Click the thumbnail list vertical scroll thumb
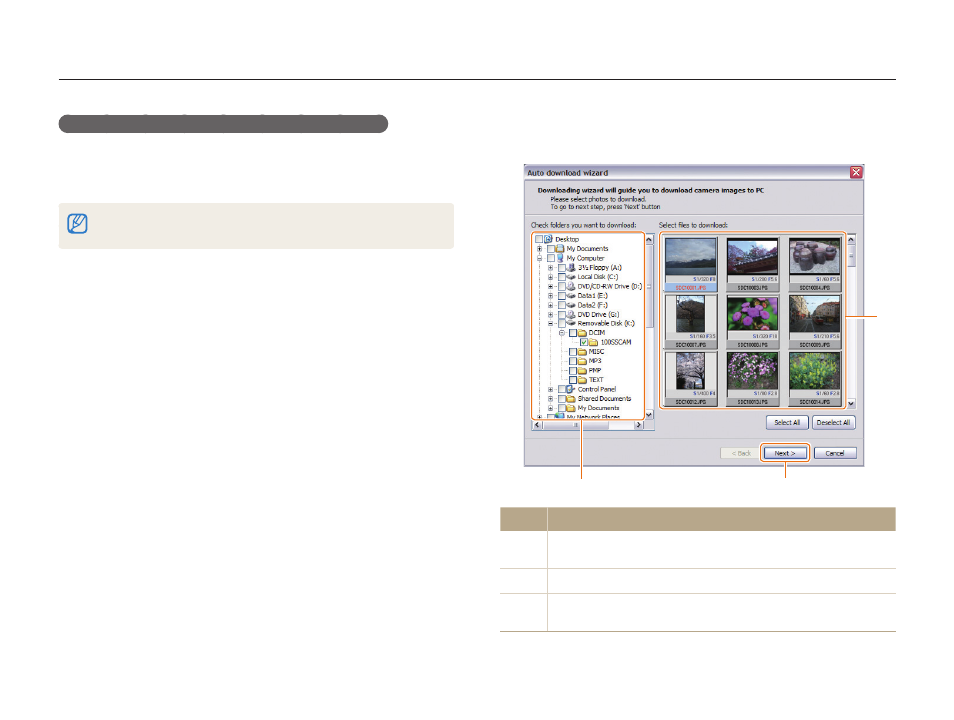Image resolution: width=954 pixels, height=720 pixels. pos(851,256)
